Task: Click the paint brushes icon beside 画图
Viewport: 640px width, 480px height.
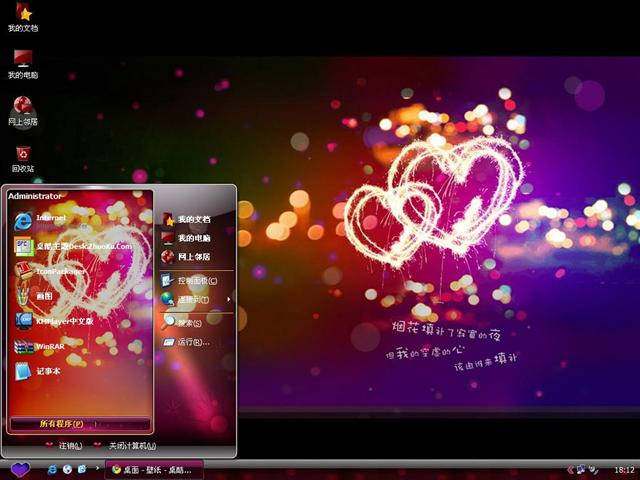Action: (x=23, y=296)
